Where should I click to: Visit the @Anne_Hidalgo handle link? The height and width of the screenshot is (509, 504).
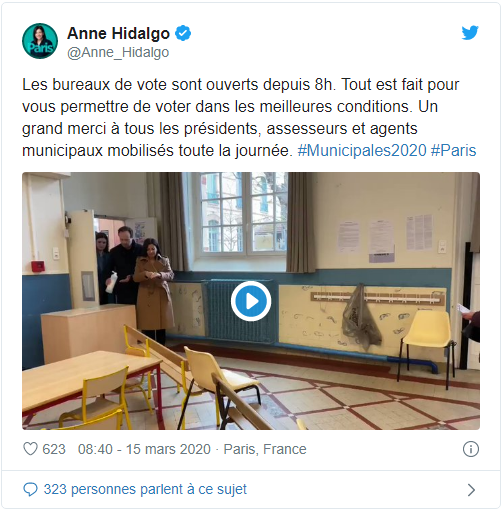click(x=118, y=53)
